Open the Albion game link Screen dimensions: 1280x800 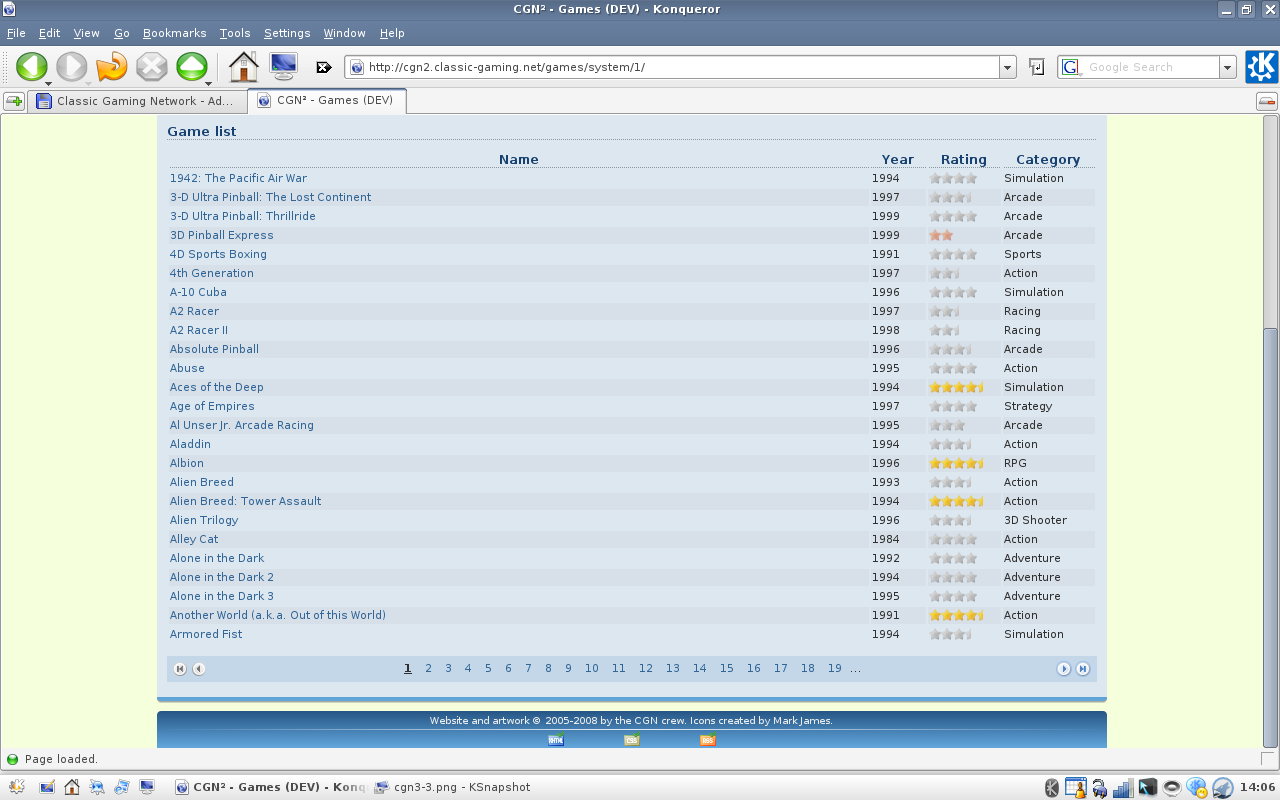pos(187,463)
